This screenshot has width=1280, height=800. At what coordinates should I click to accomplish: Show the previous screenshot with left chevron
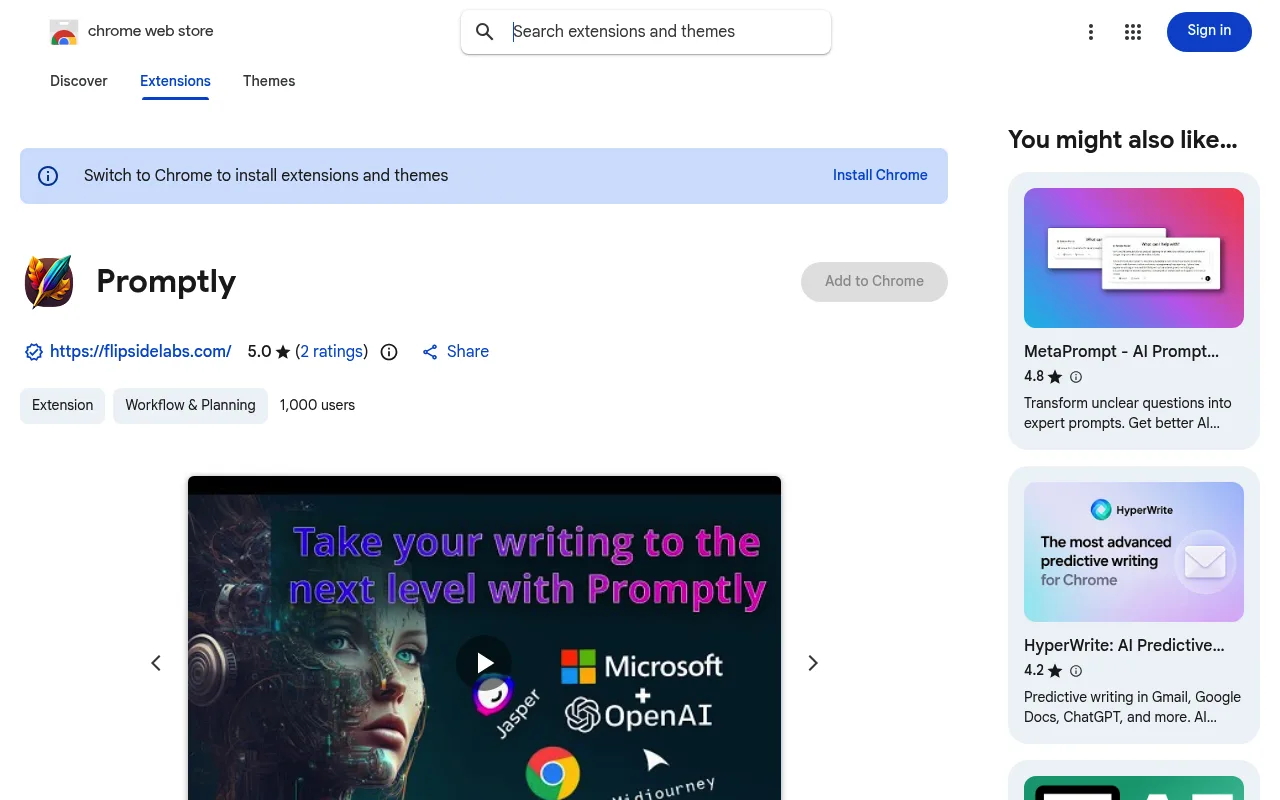156,663
